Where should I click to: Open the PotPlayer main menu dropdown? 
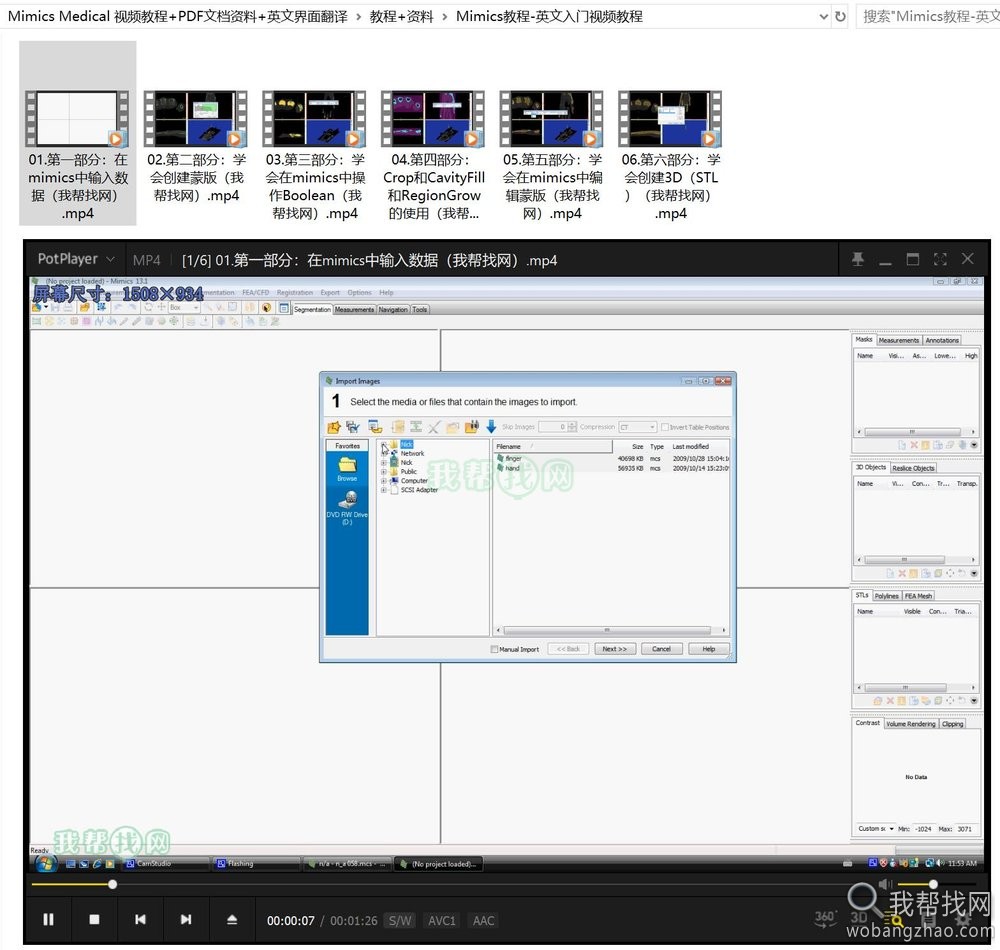(77, 259)
